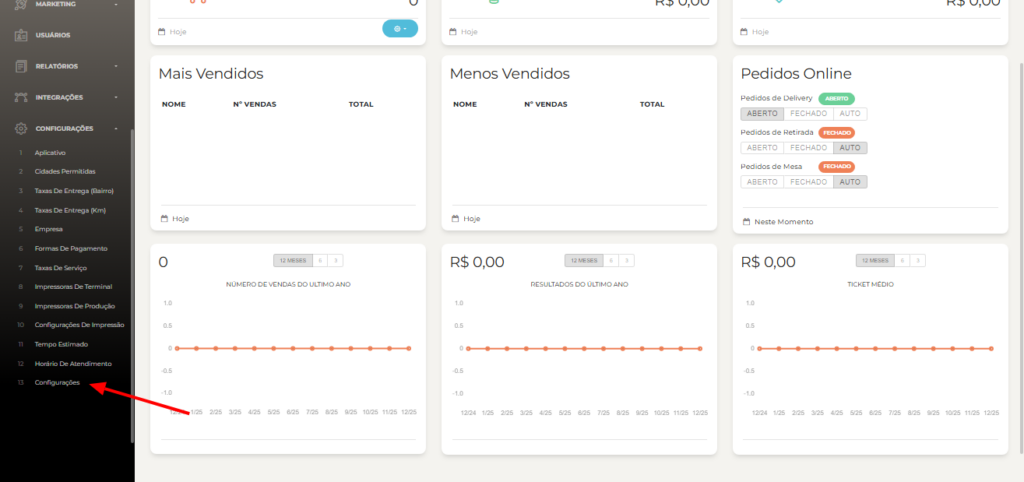Click the Usuários sidebar icon

click(x=21, y=35)
